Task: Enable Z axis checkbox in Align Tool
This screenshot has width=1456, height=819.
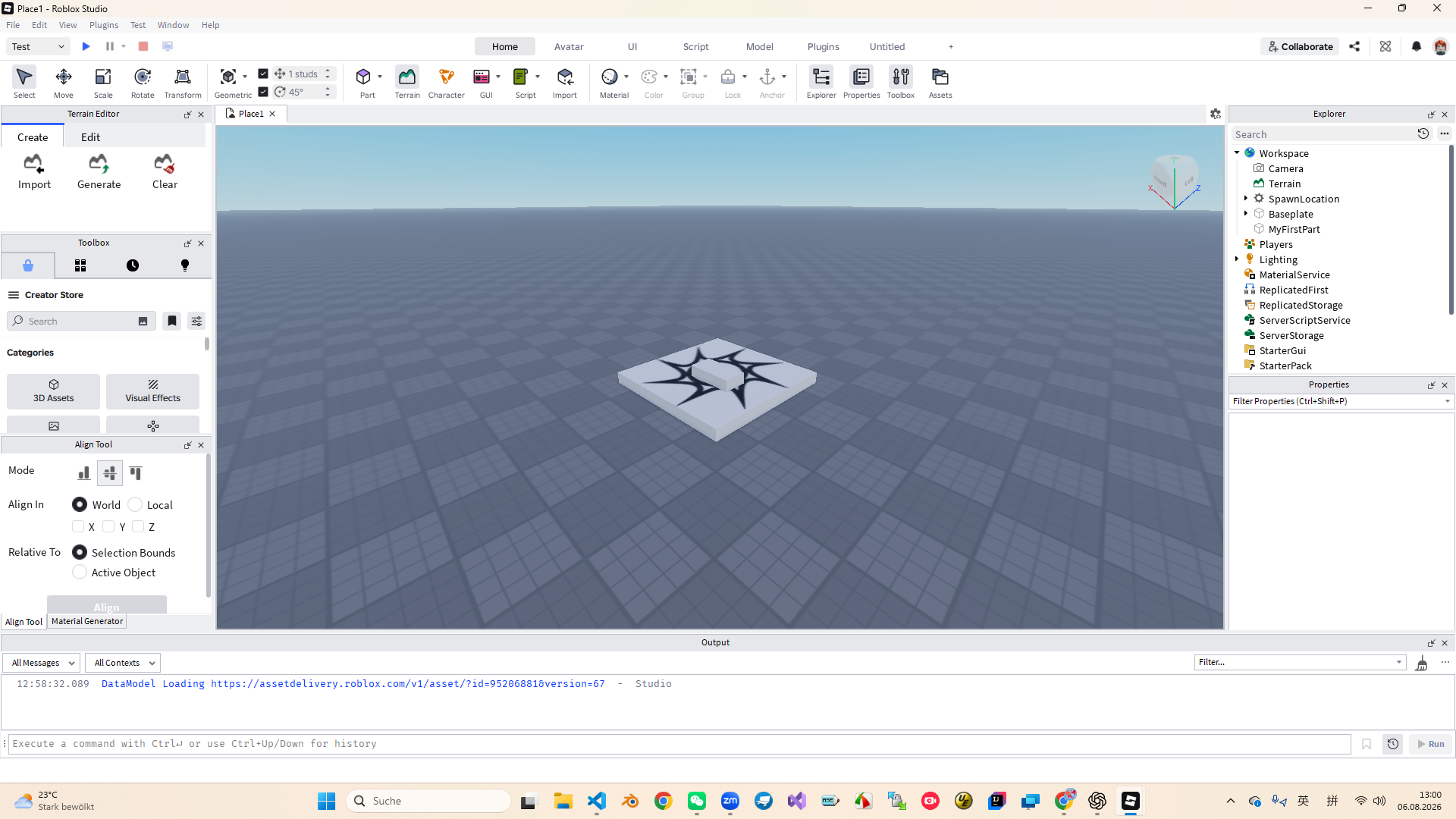Action: point(138,526)
